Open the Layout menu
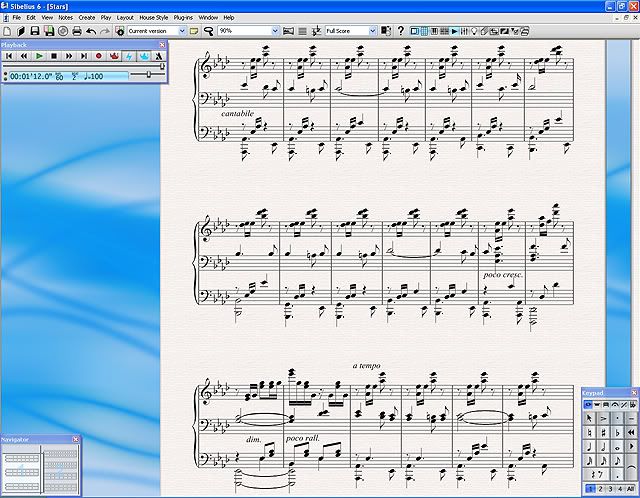640x498 pixels. [x=125, y=18]
